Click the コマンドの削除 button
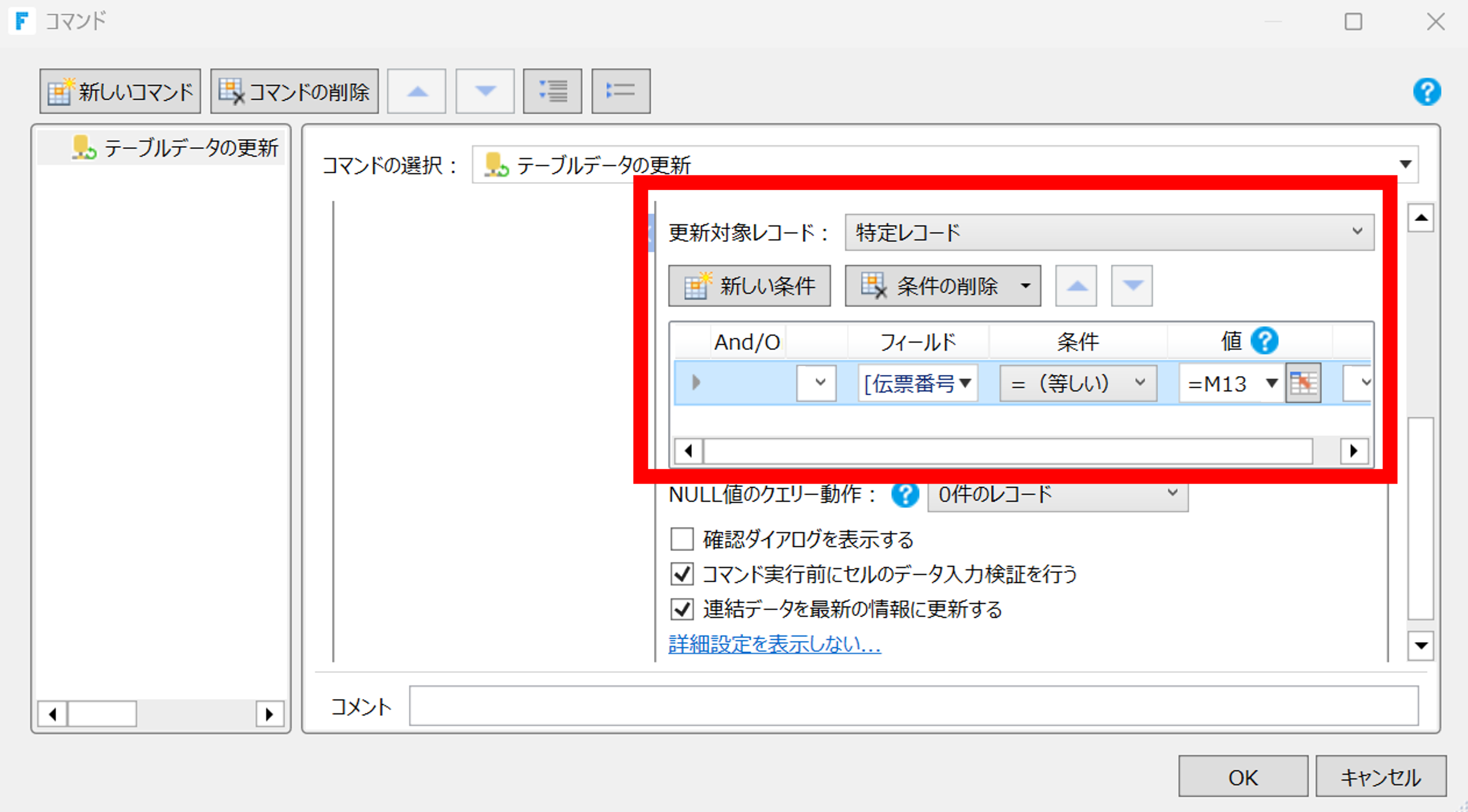The image size is (1468, 812). click(x=294, y=91)
